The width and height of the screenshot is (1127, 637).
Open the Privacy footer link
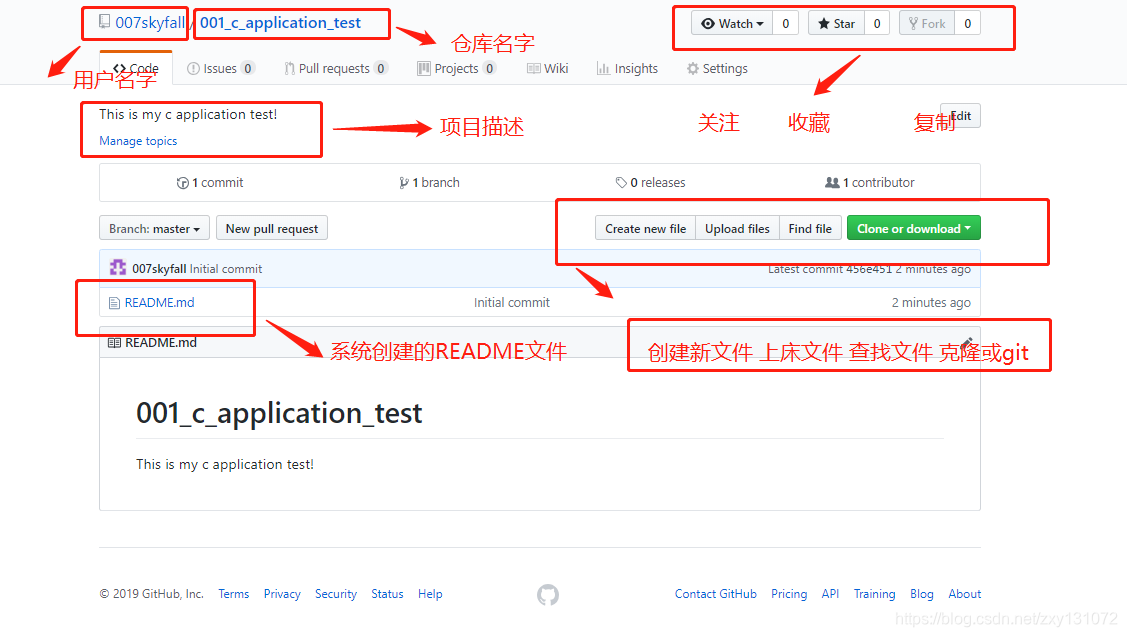point(282,594)
